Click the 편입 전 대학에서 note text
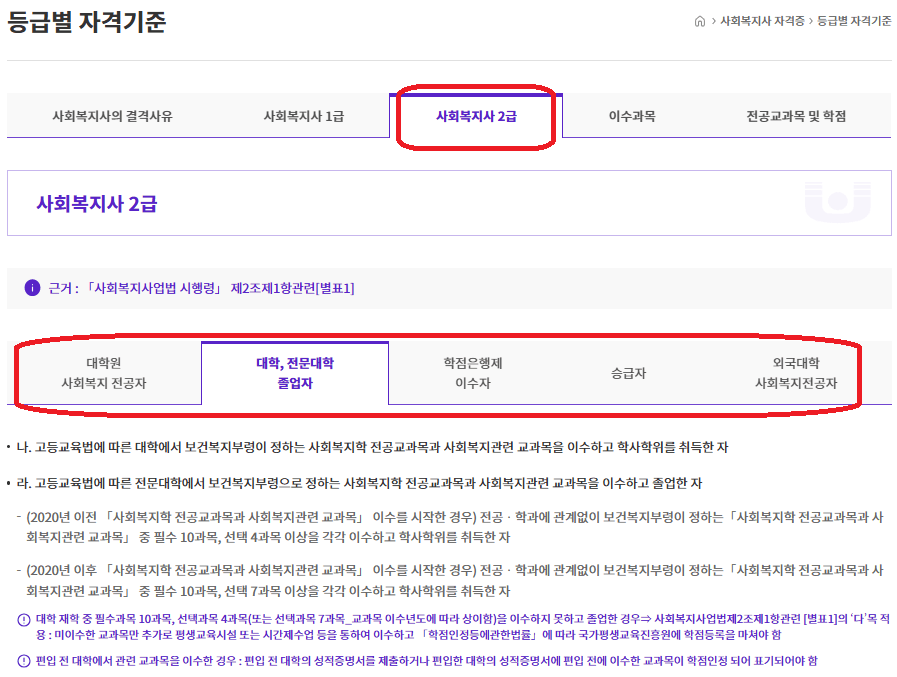The width and height of the screenshot is (897, 677). point(426,662)
